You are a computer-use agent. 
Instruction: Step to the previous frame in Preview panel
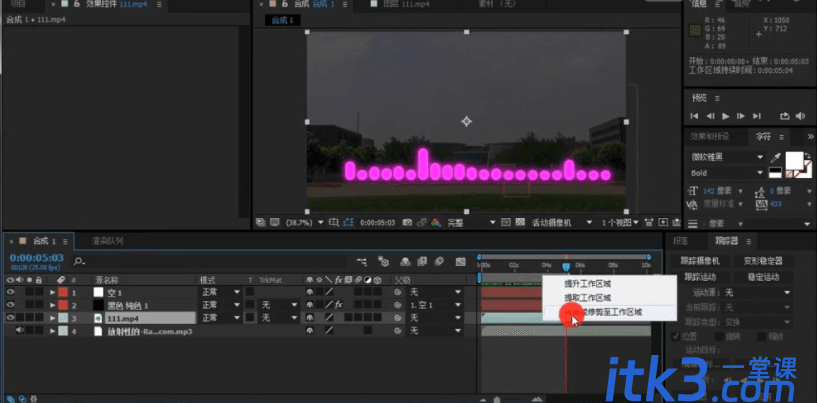[710, 116]
